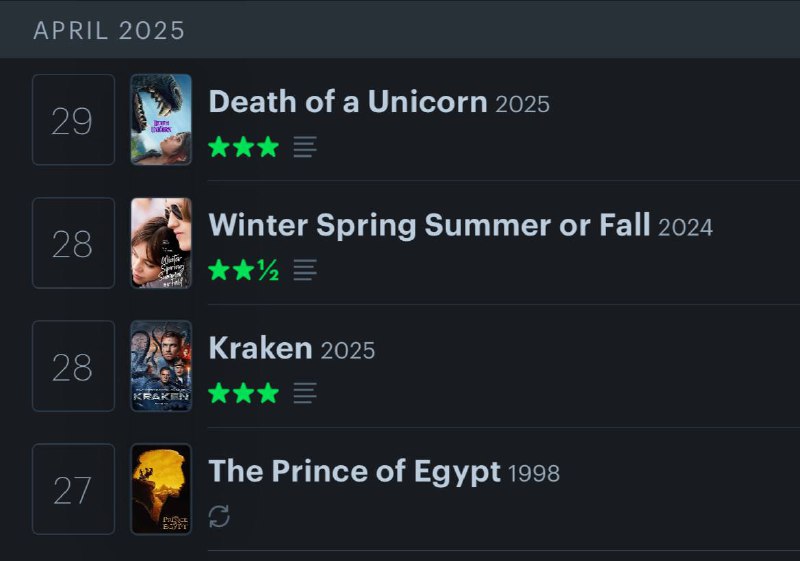
Task: Open the Winter Spring Summer or Fall title link
Action: click(430, 225)
